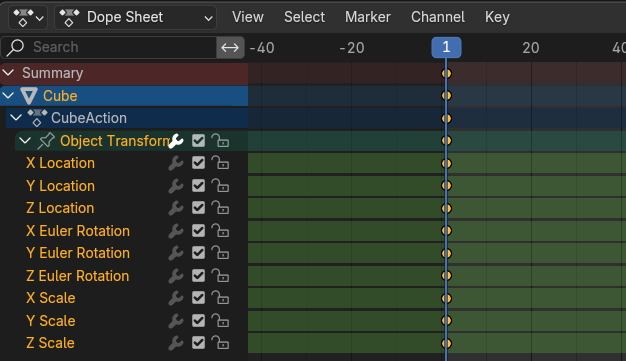Lock the Z Euler Rotation channel
The width and height of the screenshot is (626, 361).
(x=220, y=276)
